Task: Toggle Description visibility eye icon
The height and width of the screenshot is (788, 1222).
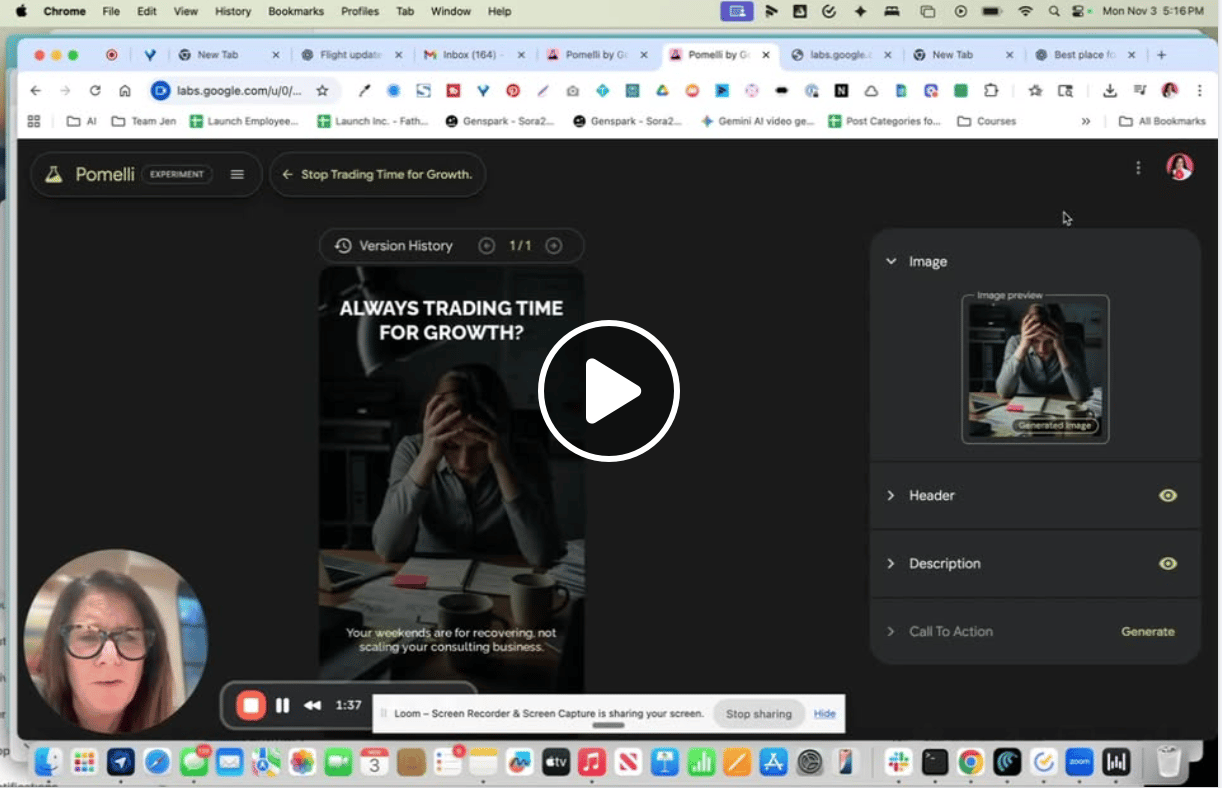Action: (x=1167, y=563)
